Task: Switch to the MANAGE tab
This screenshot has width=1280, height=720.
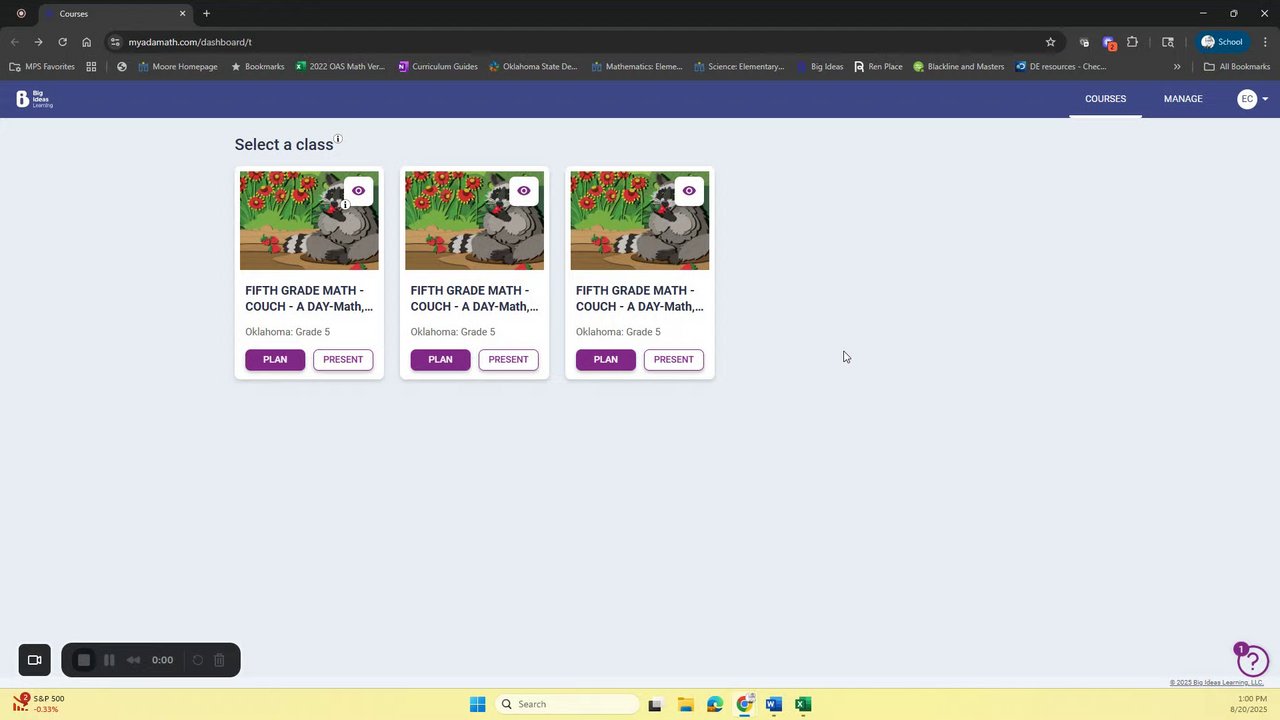Action: (x=1183, y=99)
